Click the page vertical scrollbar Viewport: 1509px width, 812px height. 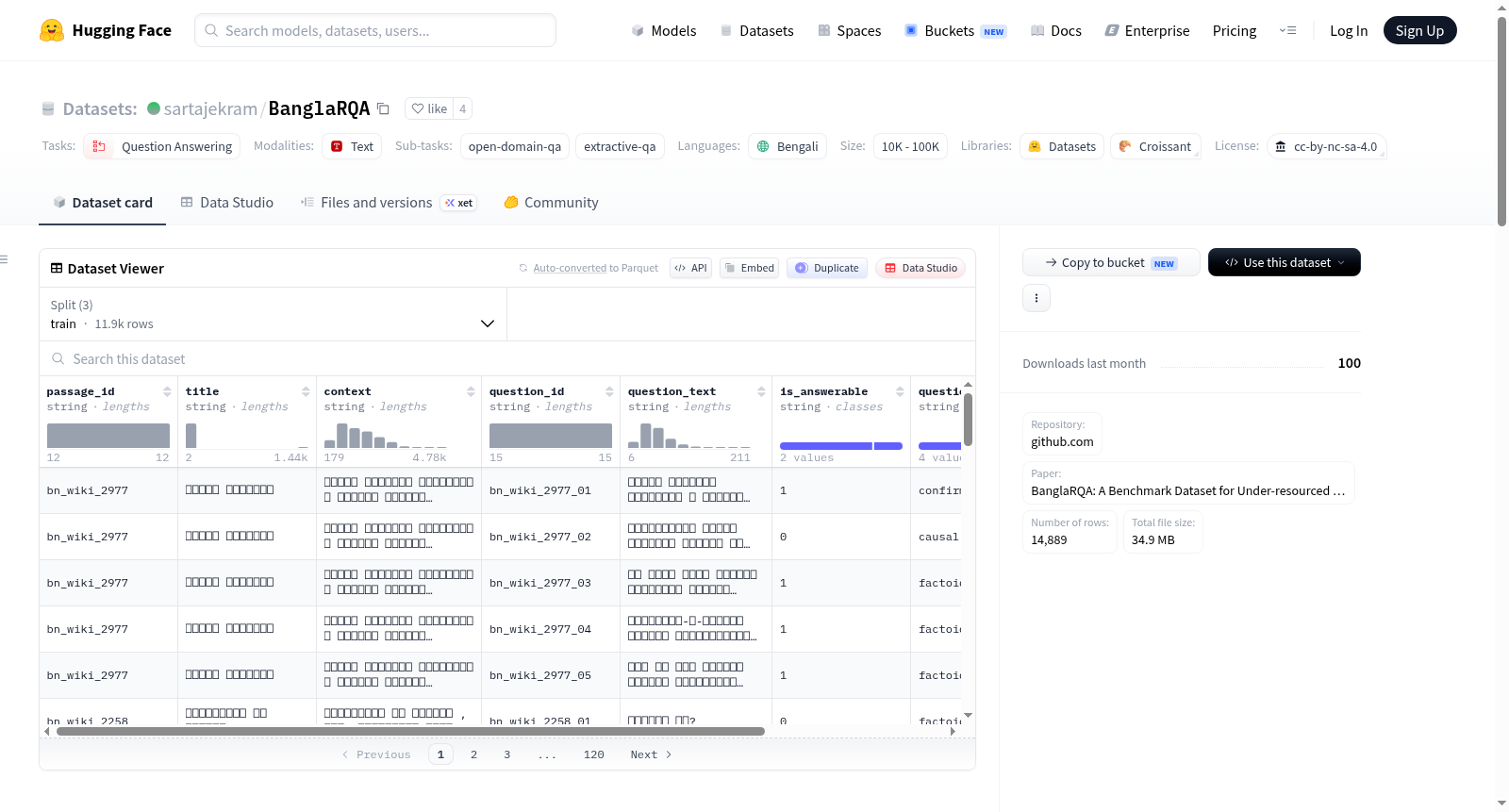click(1501, 121)
